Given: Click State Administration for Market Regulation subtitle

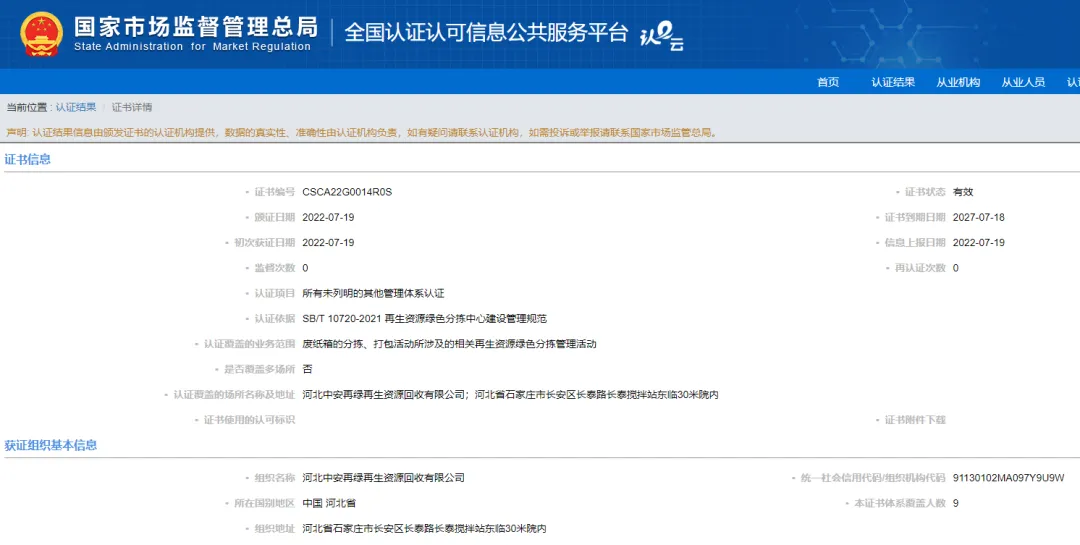Looking at the screenshot, I should coord(192,47).
